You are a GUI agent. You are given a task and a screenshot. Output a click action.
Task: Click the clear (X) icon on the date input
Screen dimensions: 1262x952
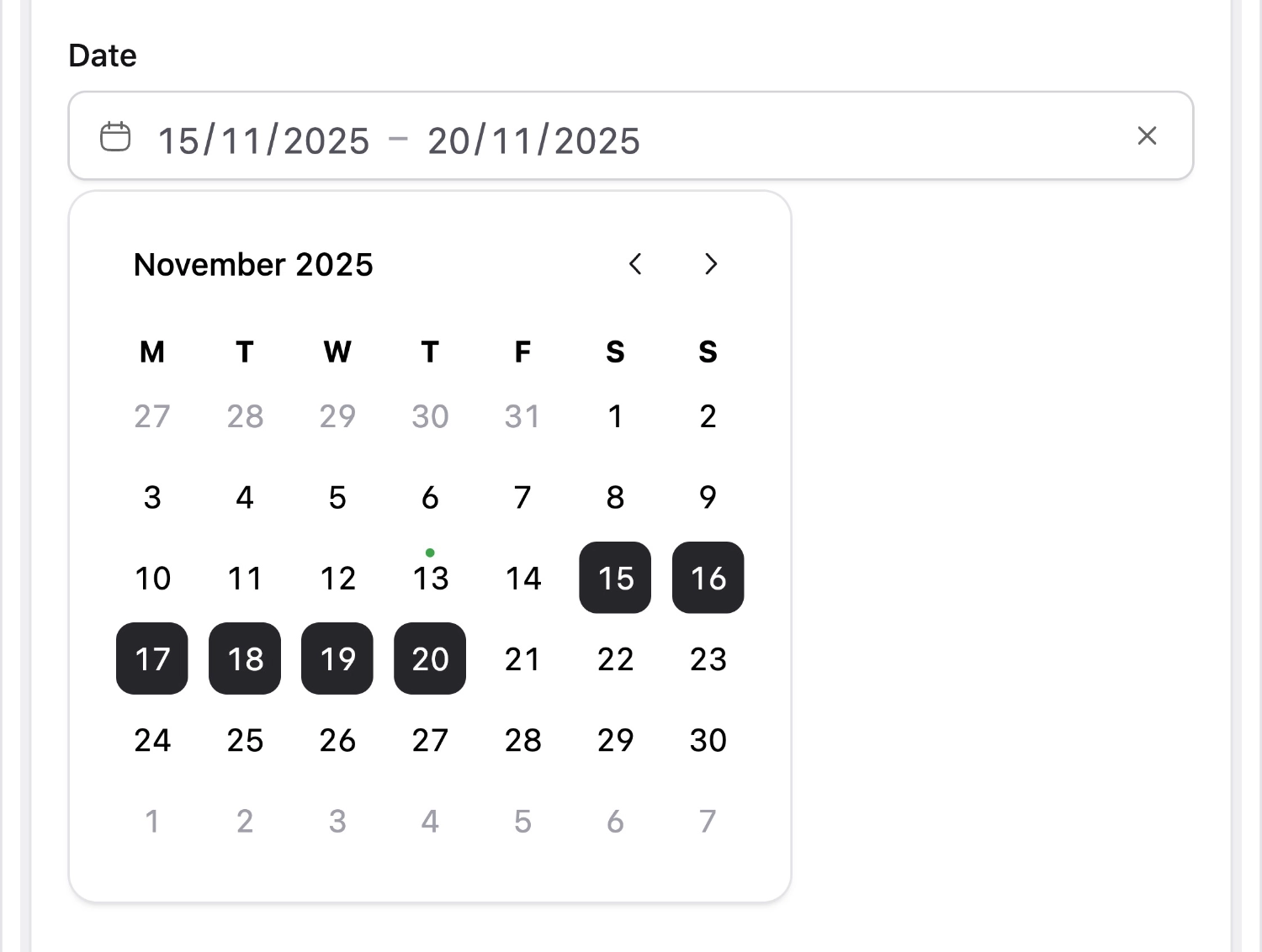(1147, 135)
